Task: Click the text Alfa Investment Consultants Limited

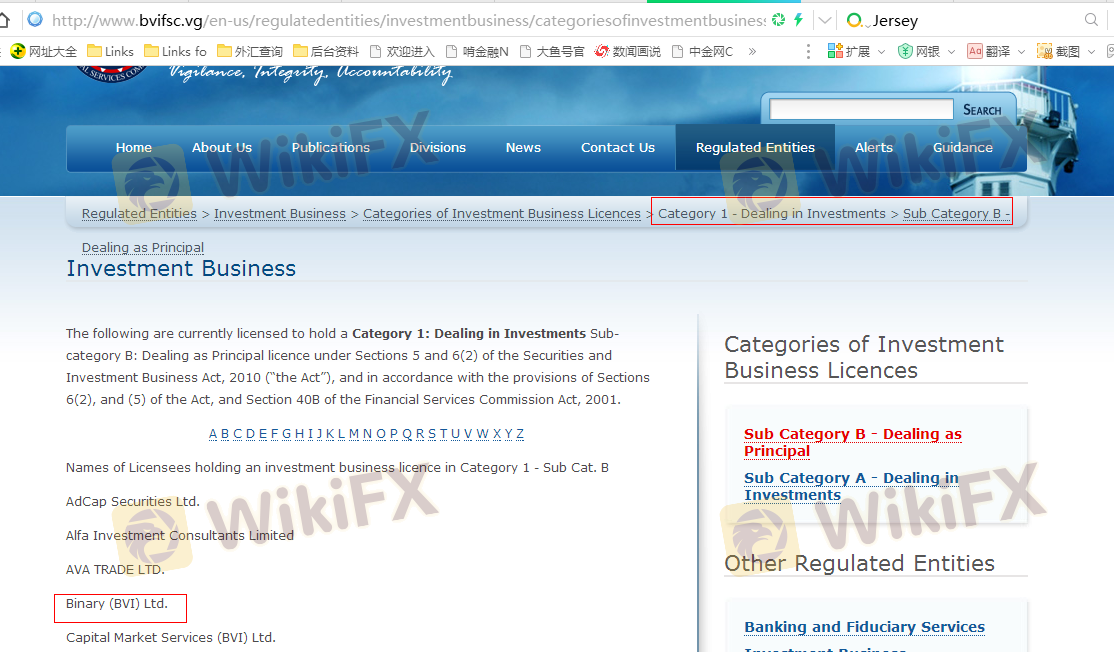Action: point(180,536)
